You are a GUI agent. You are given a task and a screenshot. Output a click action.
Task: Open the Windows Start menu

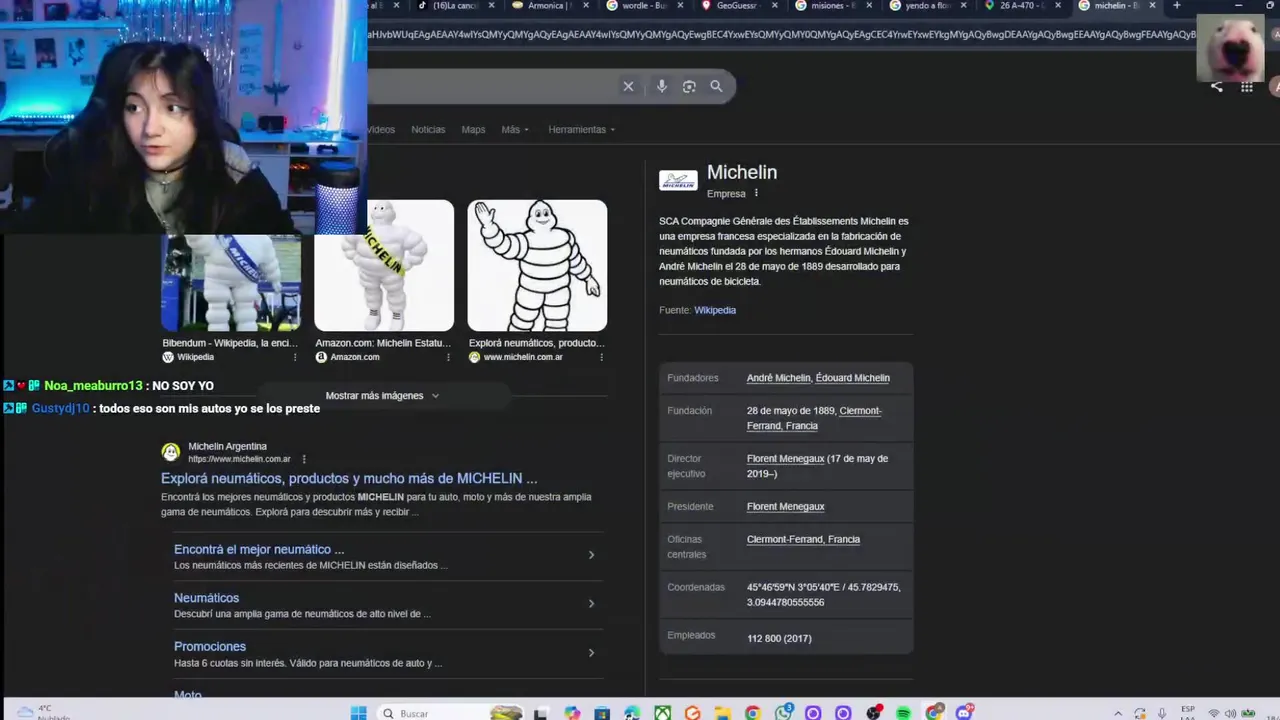tap(358, 713)
